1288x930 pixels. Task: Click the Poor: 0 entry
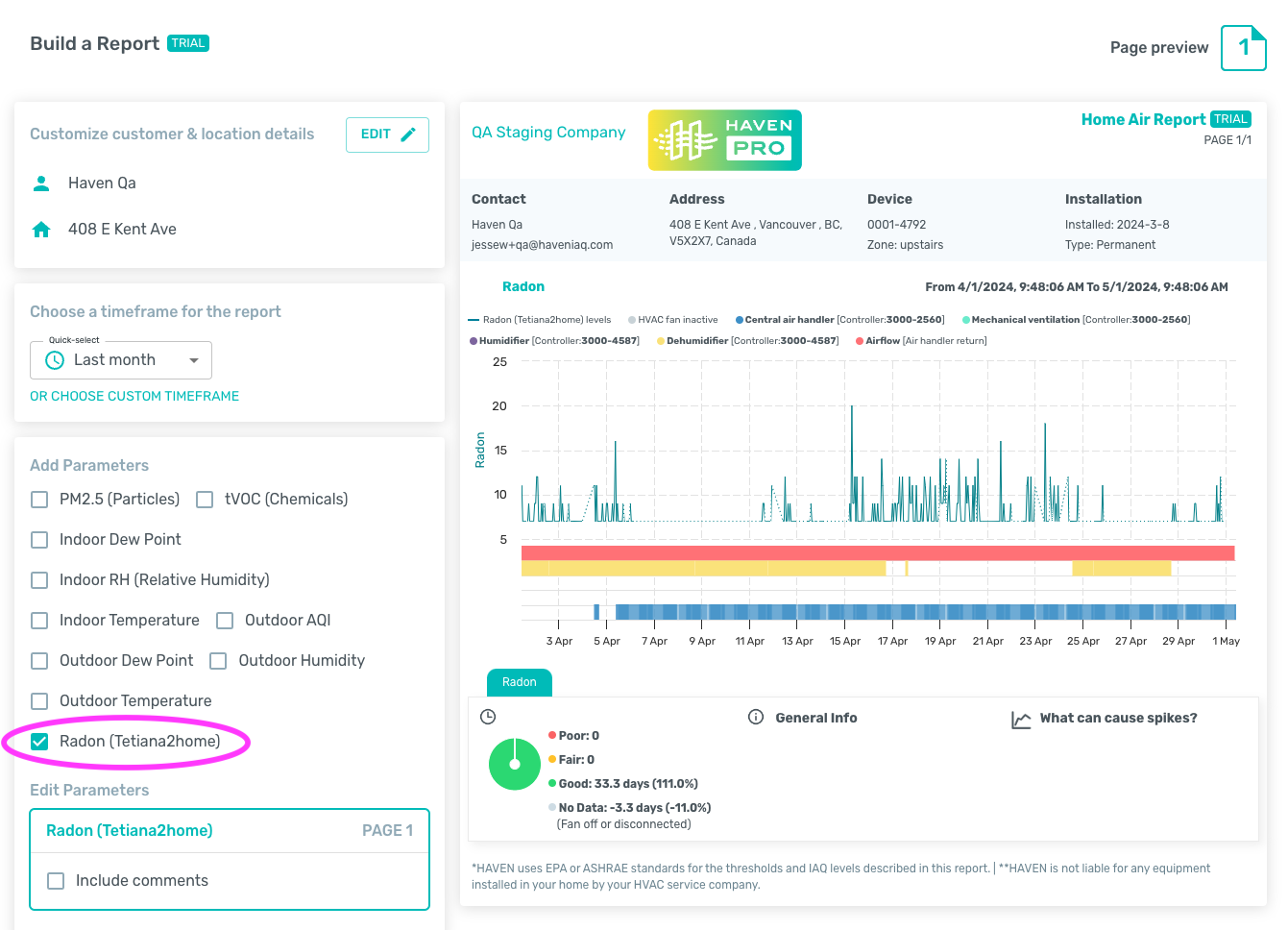pyautogui.click(x=573, y=736)
